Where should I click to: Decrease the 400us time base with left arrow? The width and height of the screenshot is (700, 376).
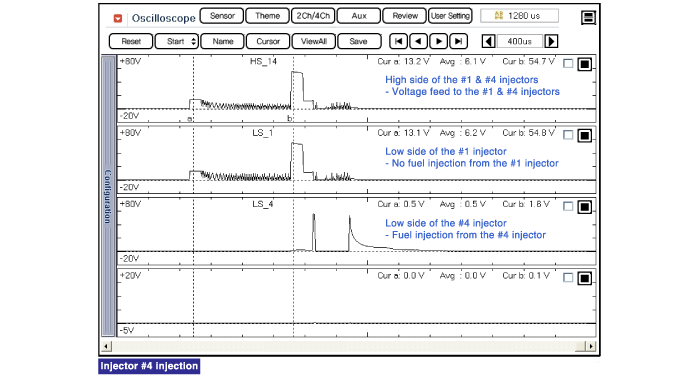pyautogui.click(x=488, y=42)
